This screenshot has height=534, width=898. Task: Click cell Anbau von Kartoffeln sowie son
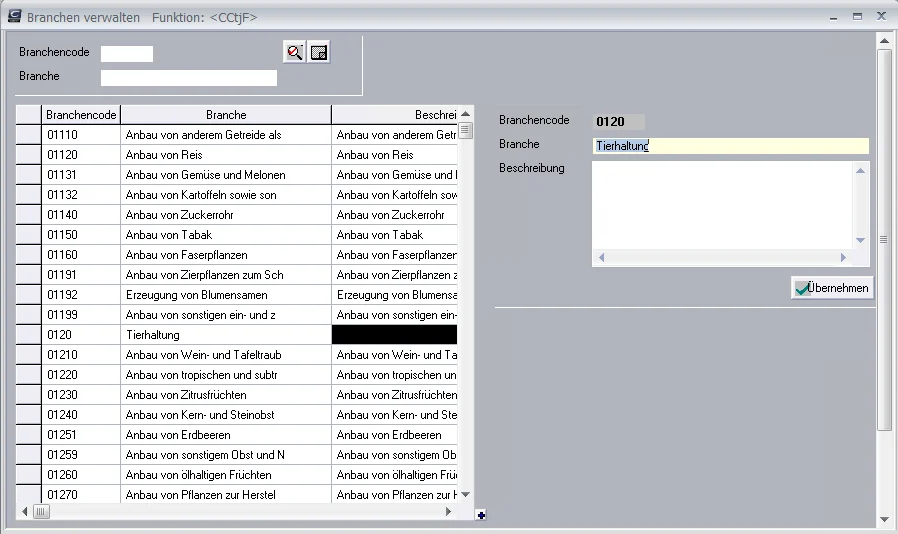(x=226, y=195)
